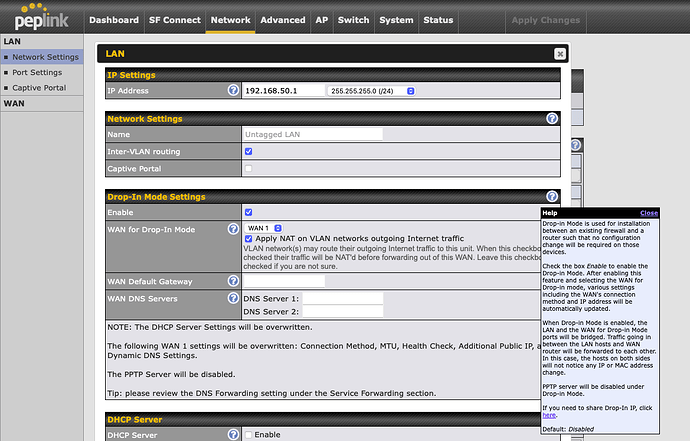
Task: Click the background page help icon behind dialog
Action: click(576, 145)
